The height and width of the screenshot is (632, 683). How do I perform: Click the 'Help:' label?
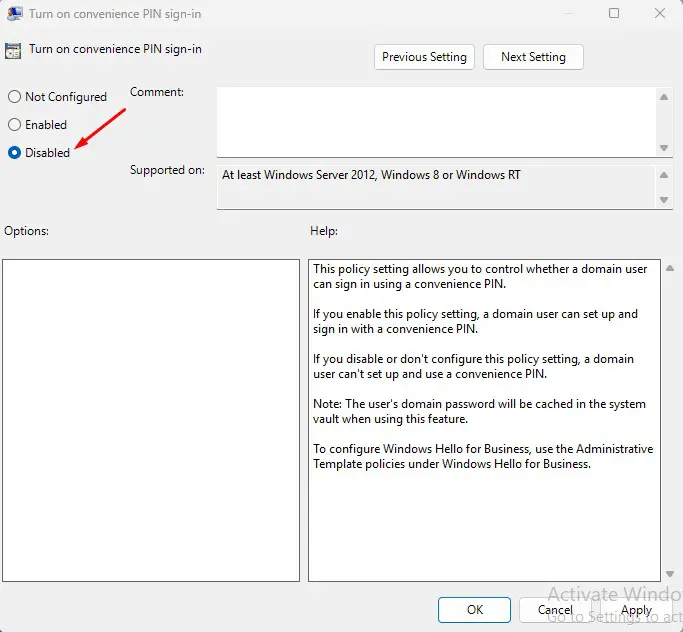click(x=324, y=230)
